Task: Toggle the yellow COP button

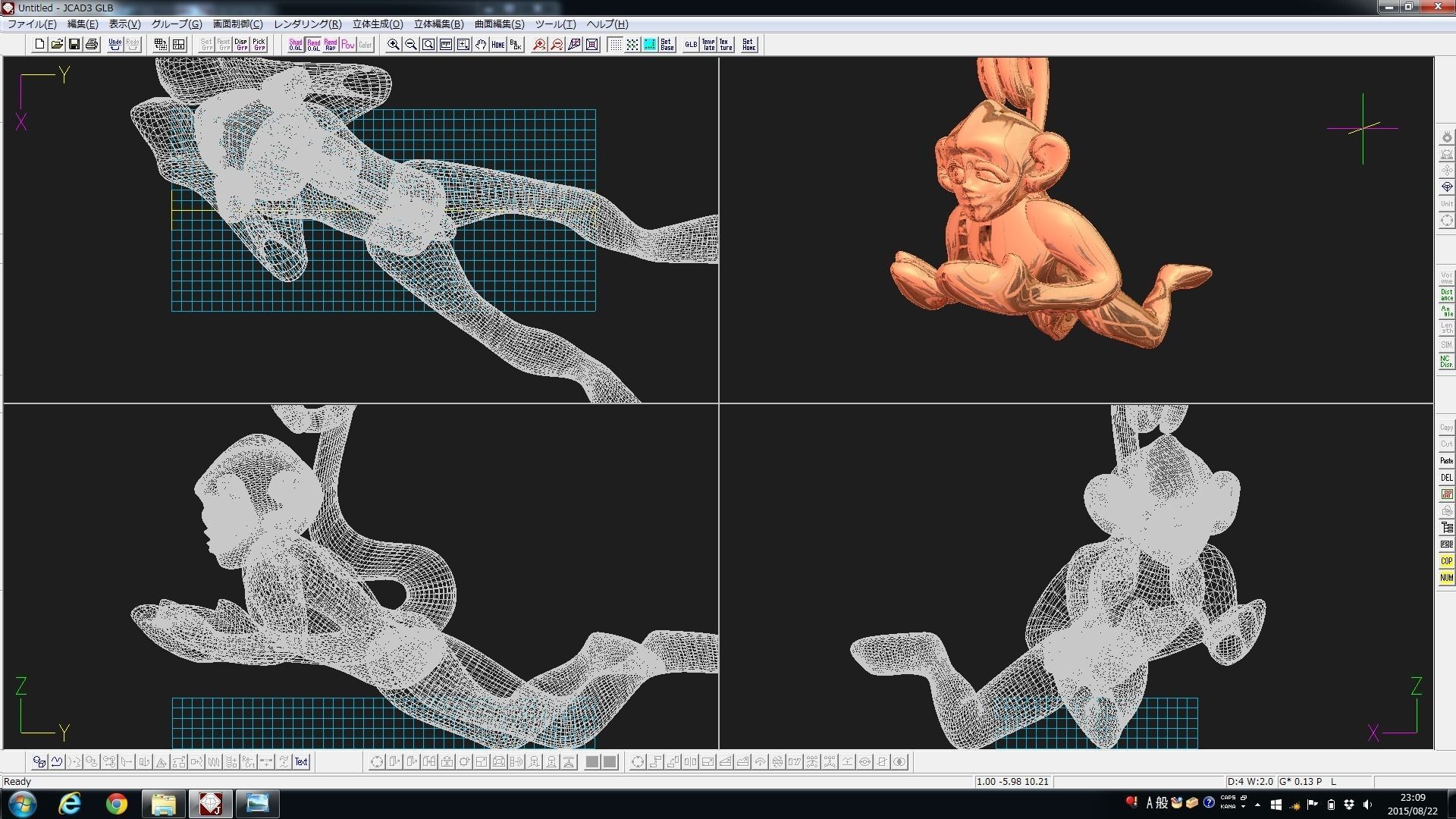Action: pos(1447,561)
